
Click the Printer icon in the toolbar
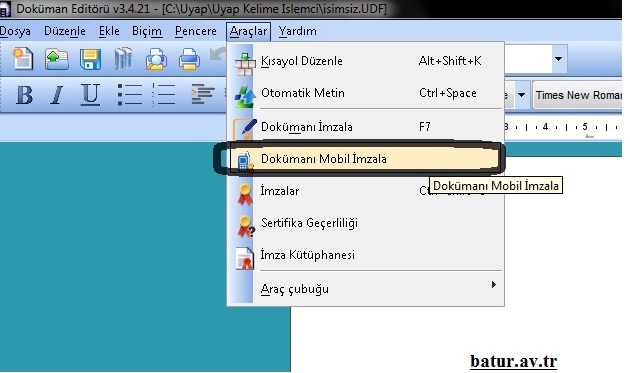tap(189, 59)
